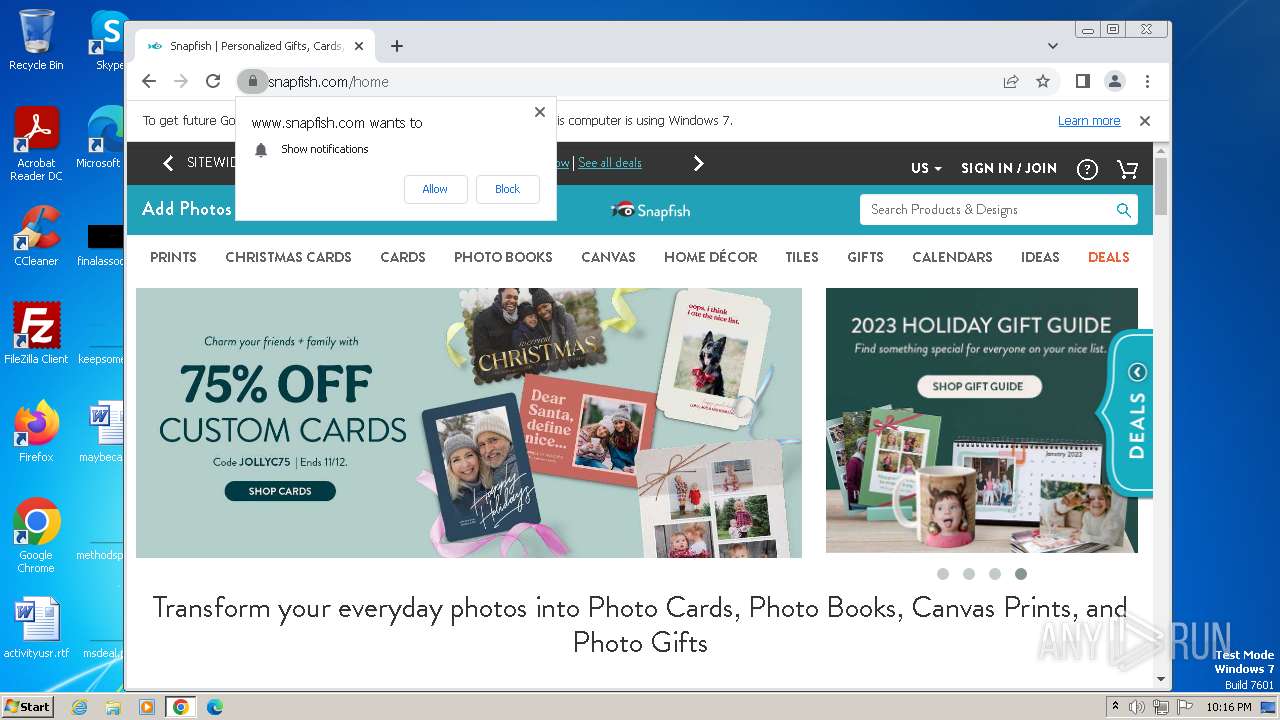Open the PHOTO BOOKS menu
This screenshot has width=1280, height=720.
tap(503, 257)
